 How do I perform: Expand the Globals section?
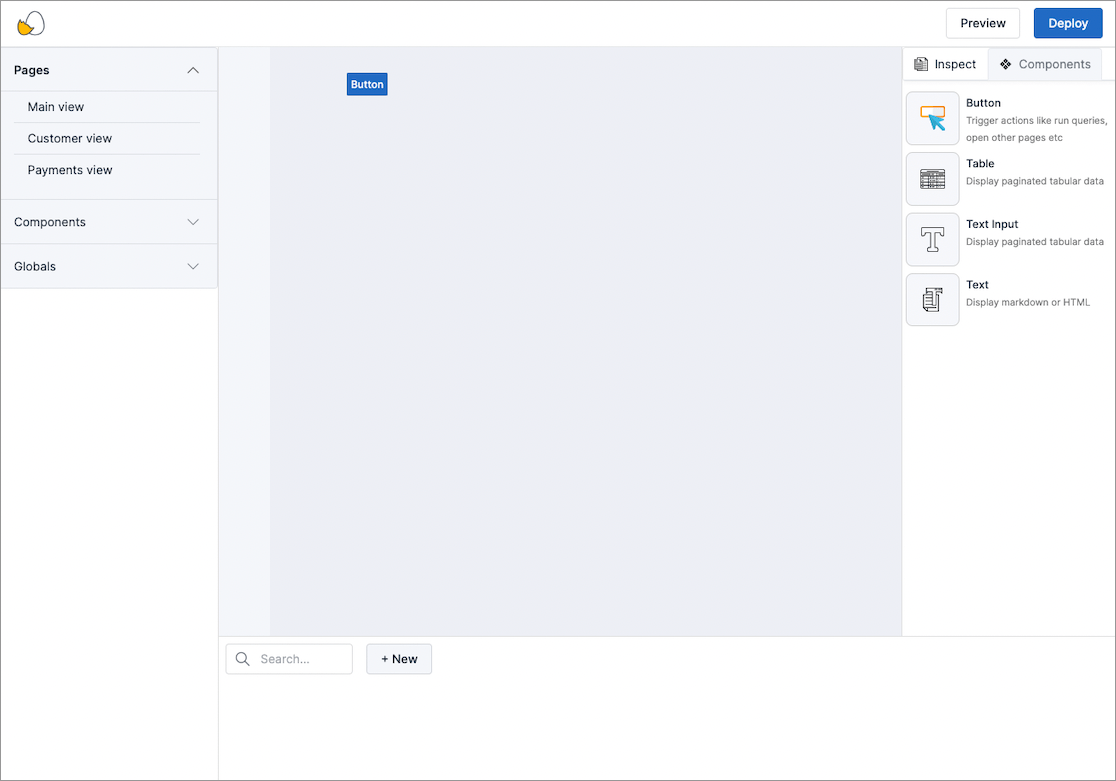[x=193, y=266]
